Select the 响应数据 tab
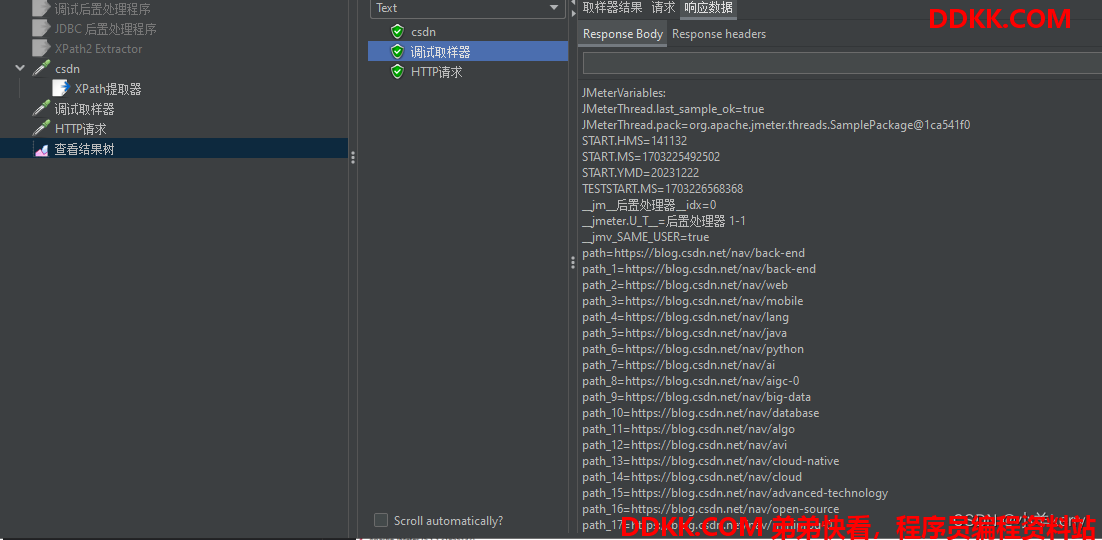 coord(708,8)
